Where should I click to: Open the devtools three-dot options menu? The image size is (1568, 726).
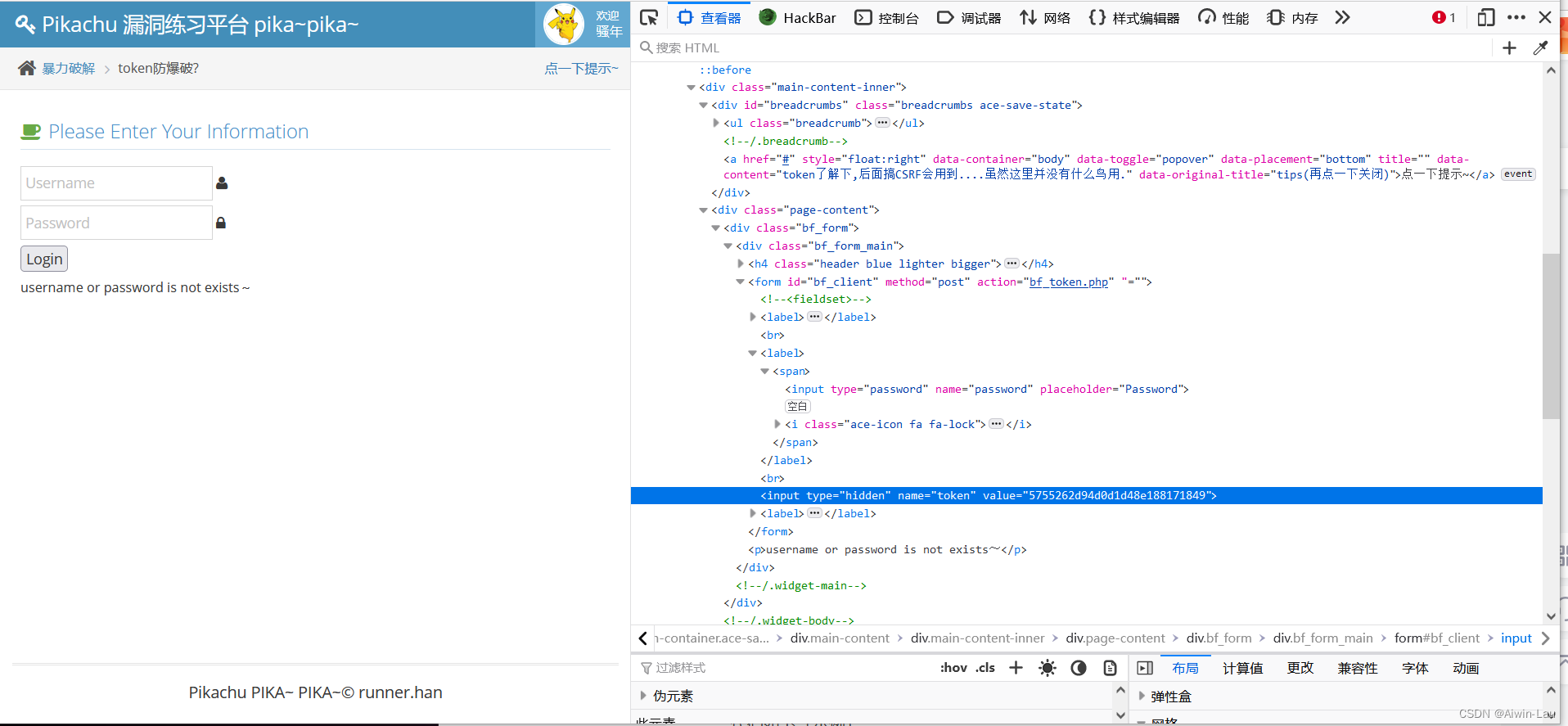(1516, 17)
